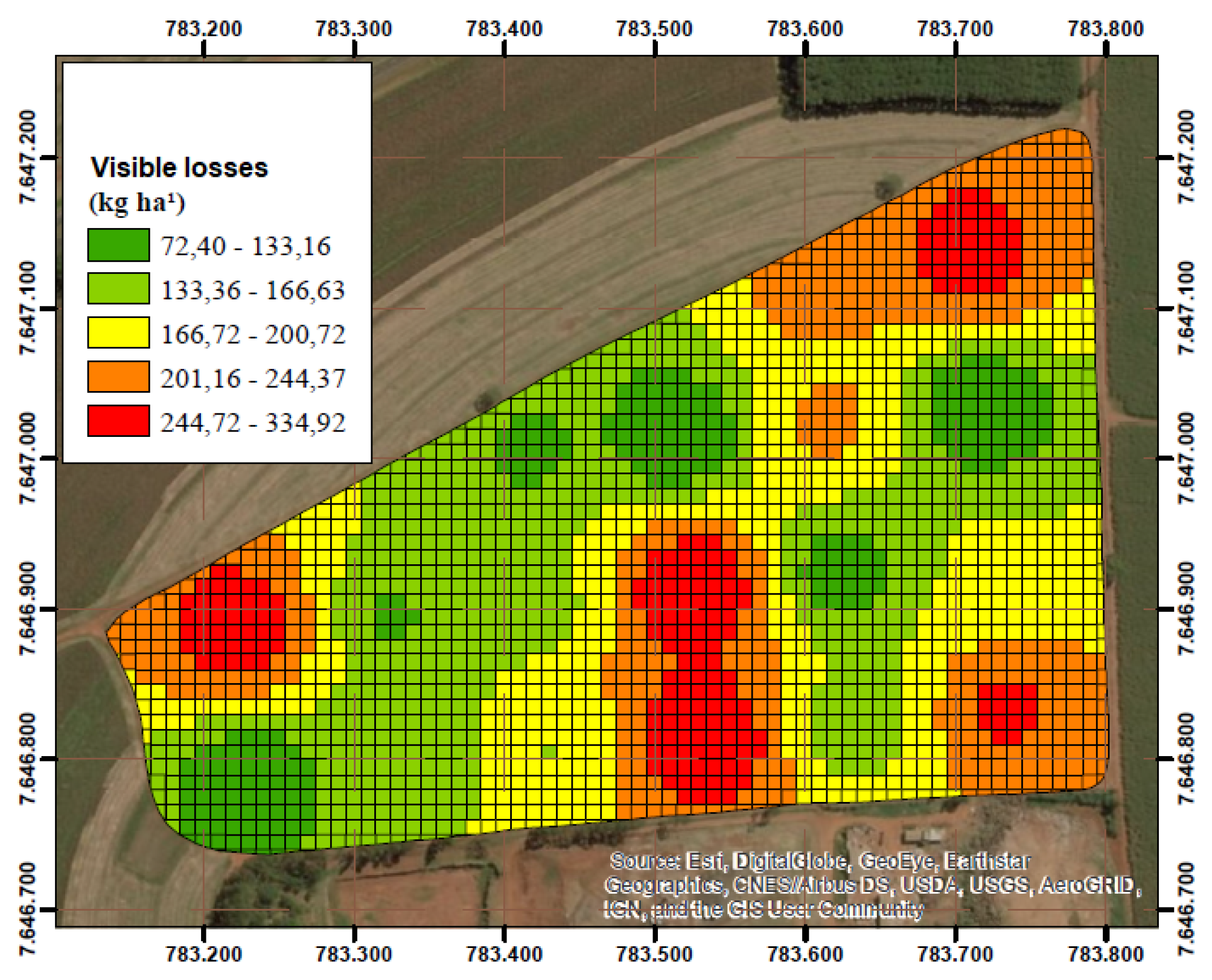The width and height of the screenshot is (1212, 980).
Task: Click the right axis label 7.646.800
Action: click(1186, 759)
